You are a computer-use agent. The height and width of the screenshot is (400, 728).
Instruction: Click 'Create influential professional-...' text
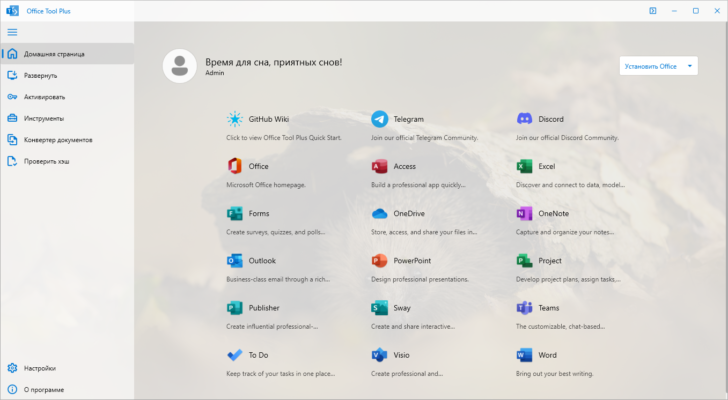pyautogui.click(x=272, y=327)
